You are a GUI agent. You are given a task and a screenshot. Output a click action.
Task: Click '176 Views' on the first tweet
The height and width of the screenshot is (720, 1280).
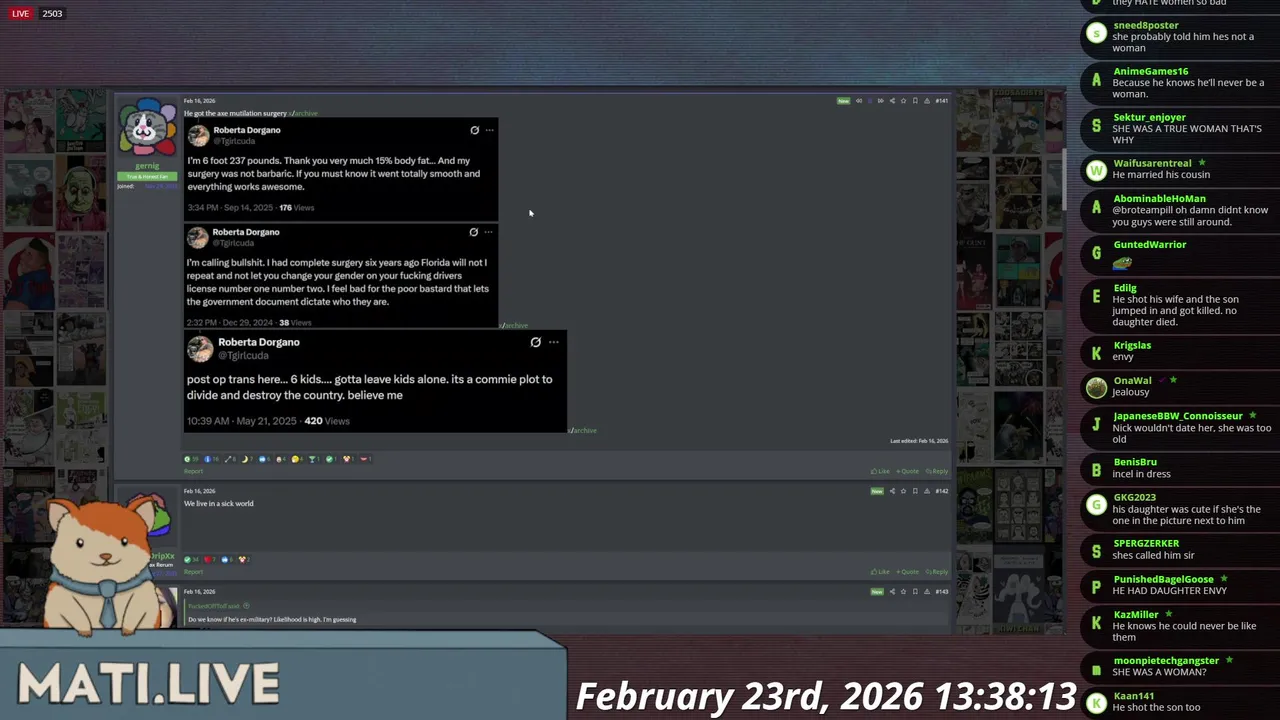coord(296,208)
